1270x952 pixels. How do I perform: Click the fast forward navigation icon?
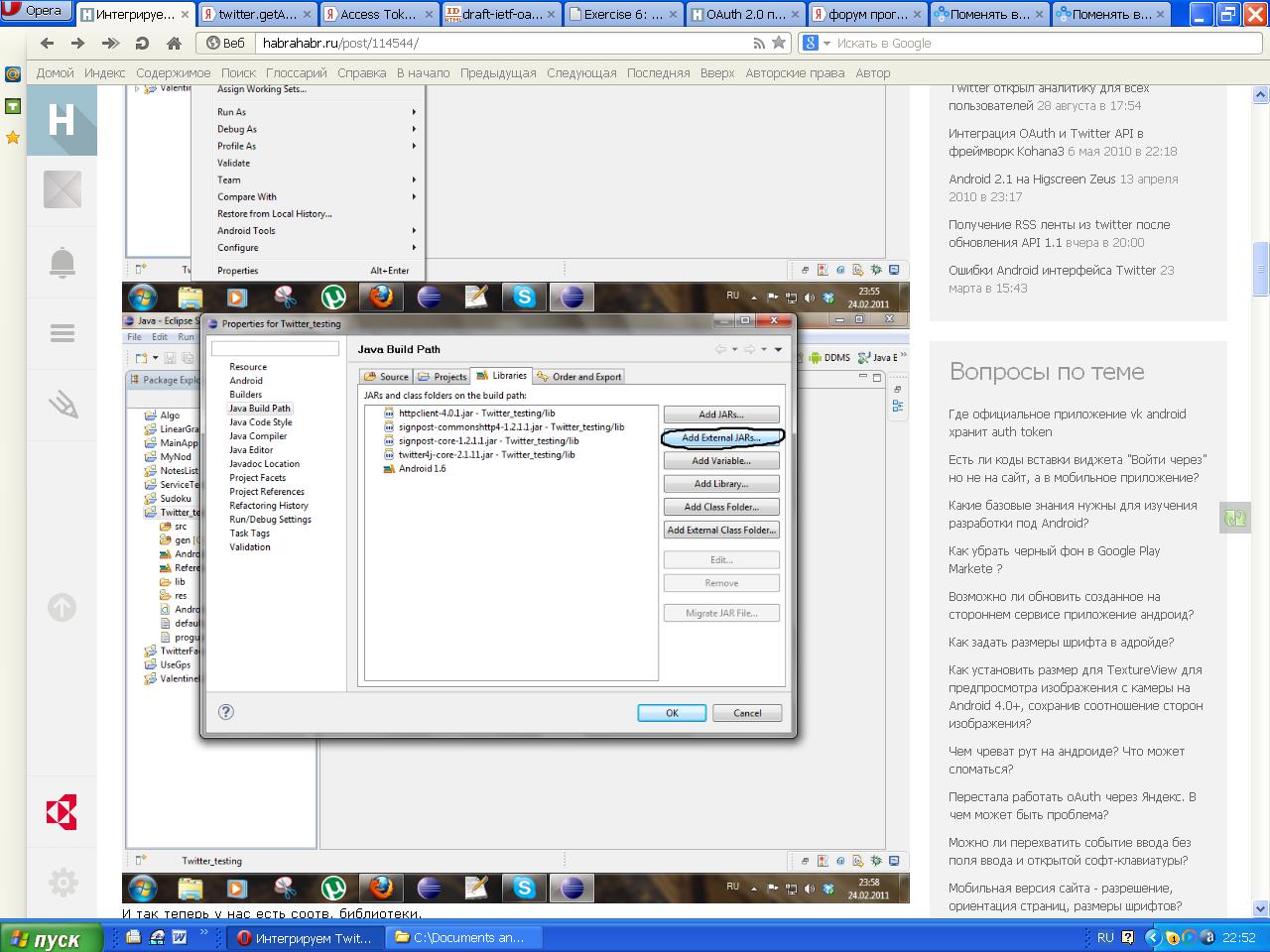click(110, 44)
